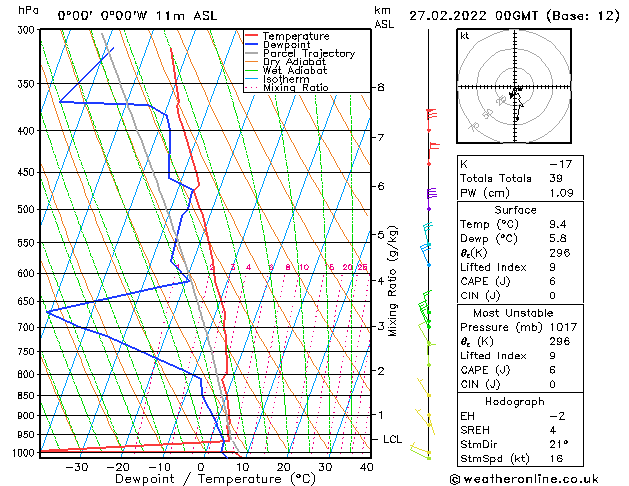
Task: Click the Surface Lifted Index value 9
Action: [552, 267]
